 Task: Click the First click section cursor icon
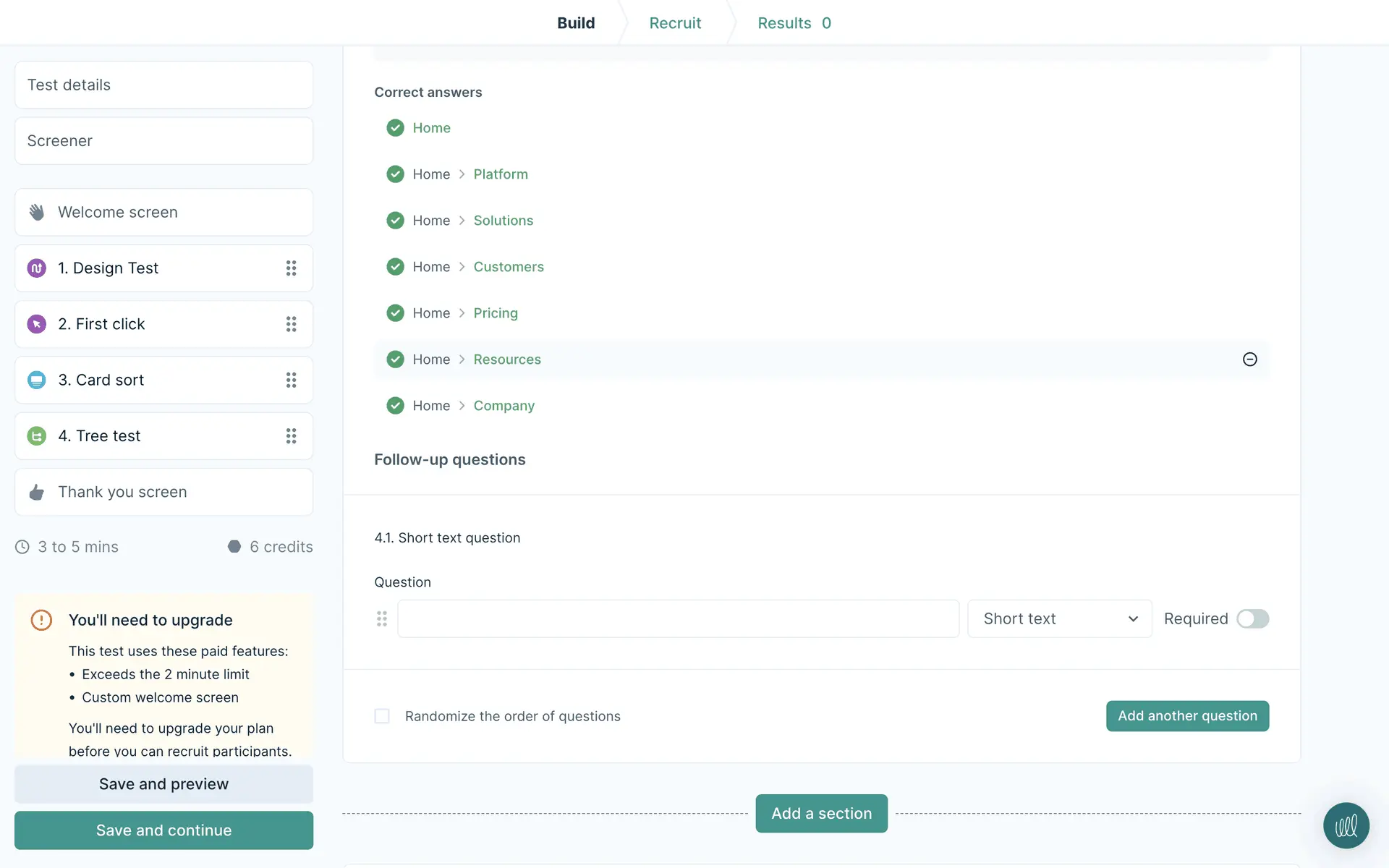point(37,324)
